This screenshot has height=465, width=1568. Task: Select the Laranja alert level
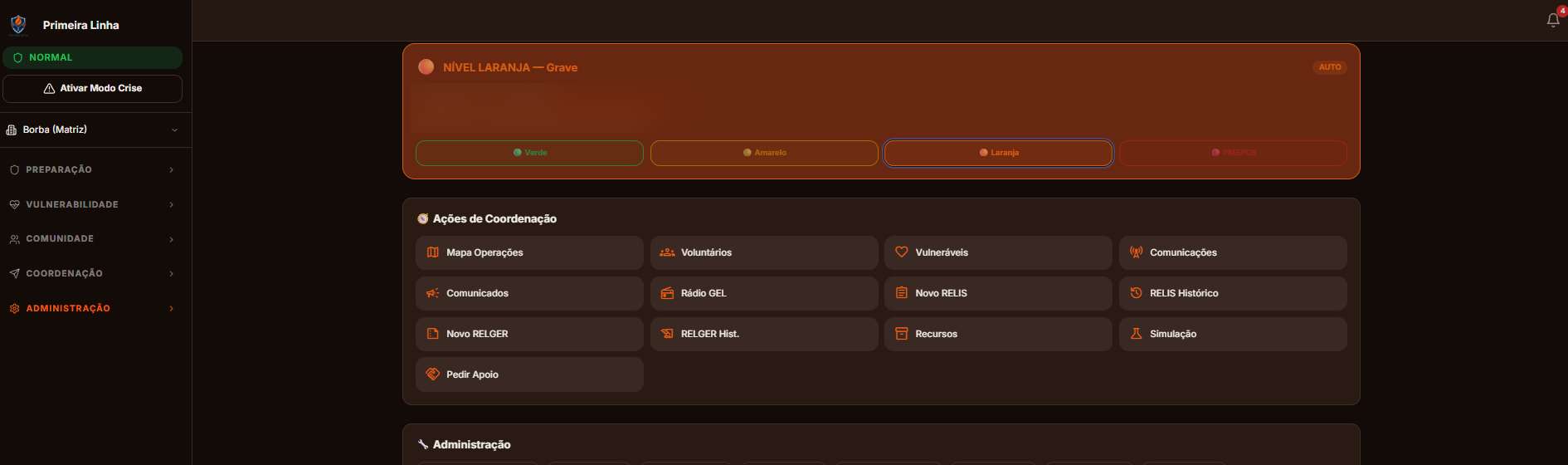[x=998, y=153]
